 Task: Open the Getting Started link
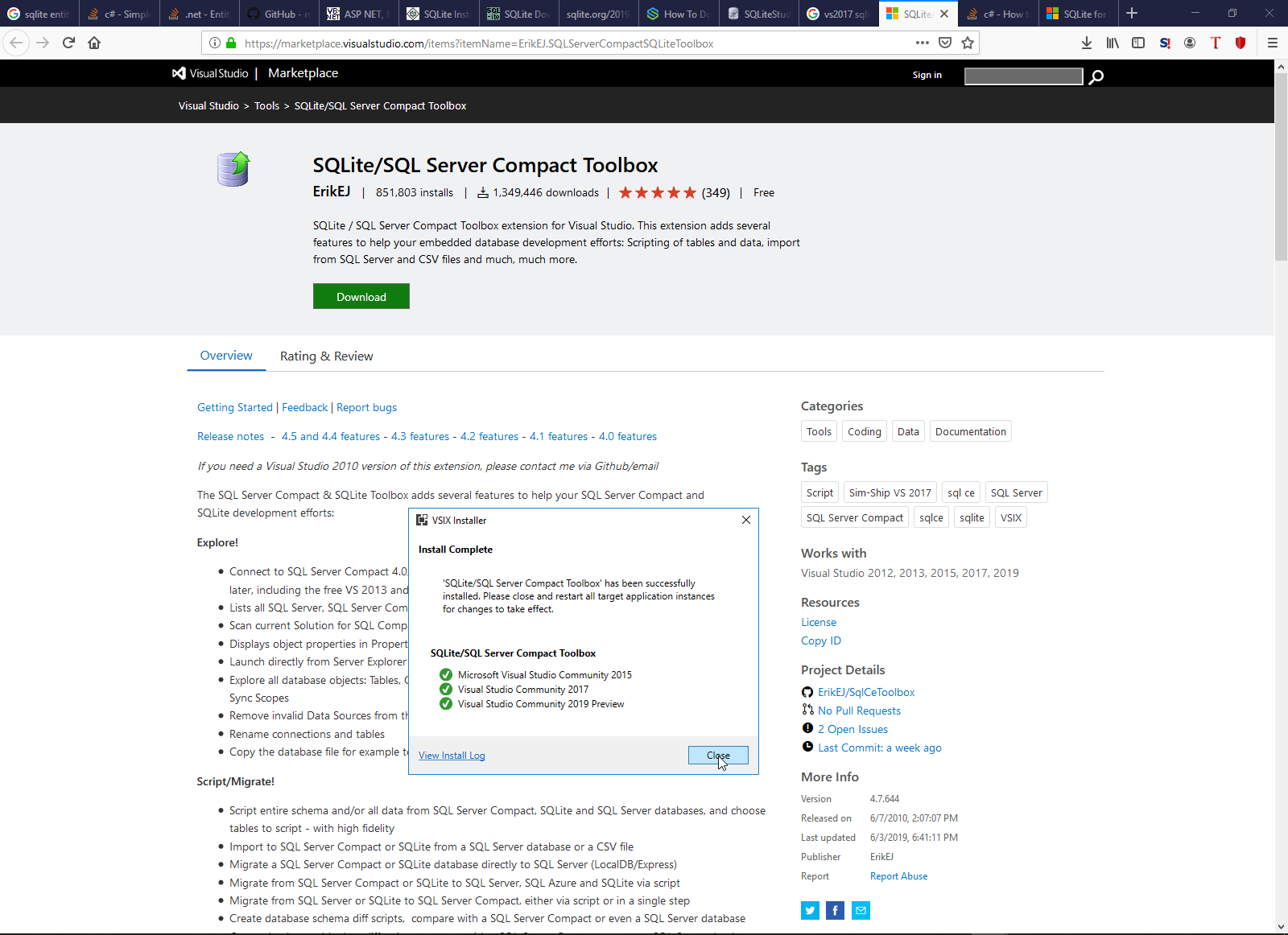(235, 407)
